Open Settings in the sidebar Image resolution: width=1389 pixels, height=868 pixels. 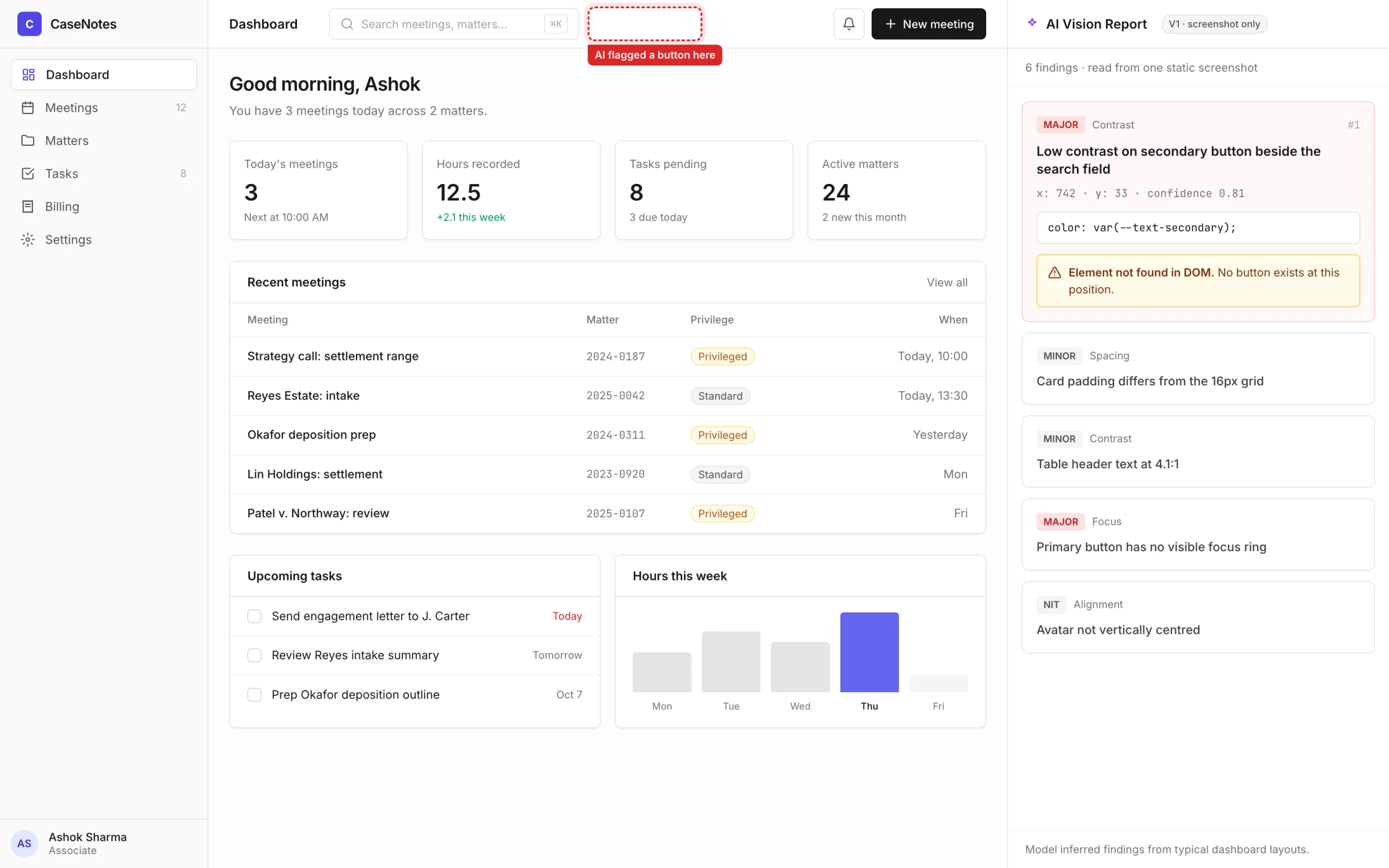point(104,240)
